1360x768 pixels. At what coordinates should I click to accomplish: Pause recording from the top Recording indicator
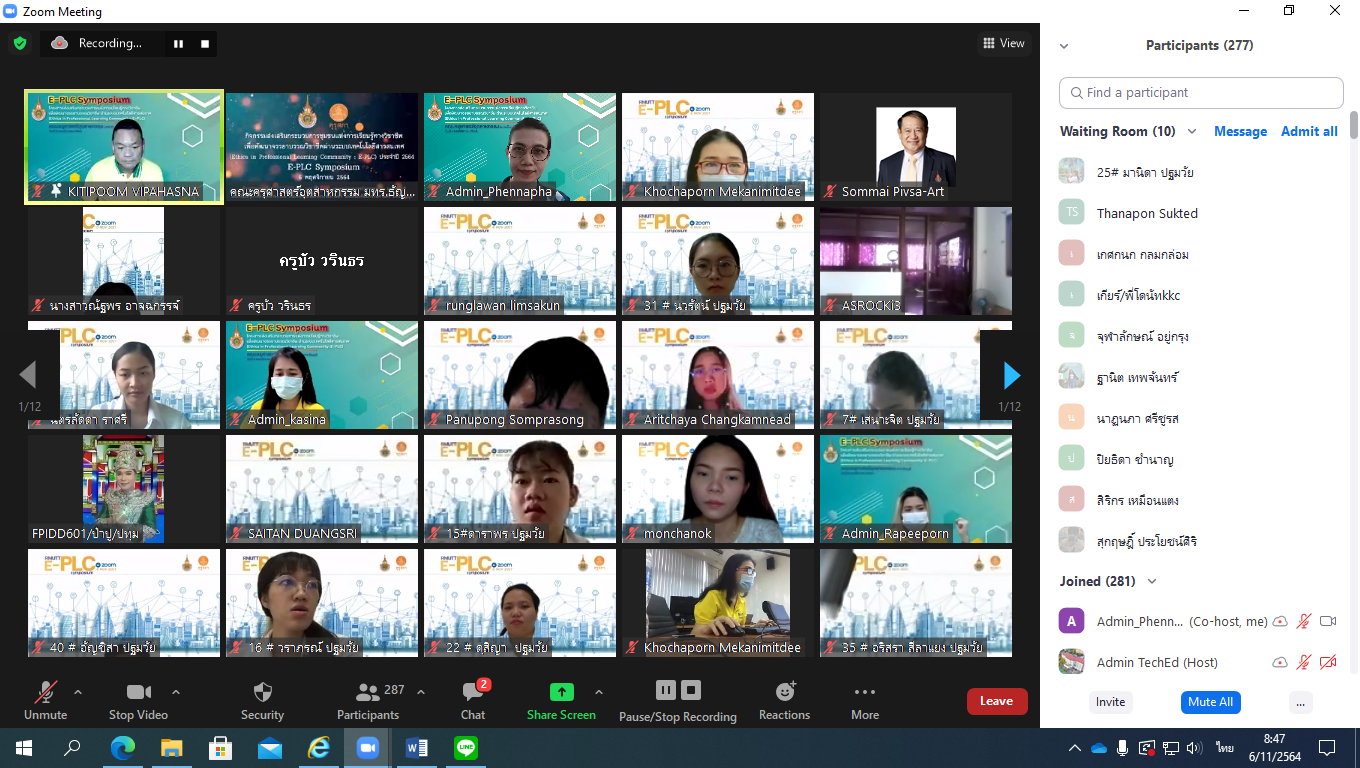[x=178, y=43]
